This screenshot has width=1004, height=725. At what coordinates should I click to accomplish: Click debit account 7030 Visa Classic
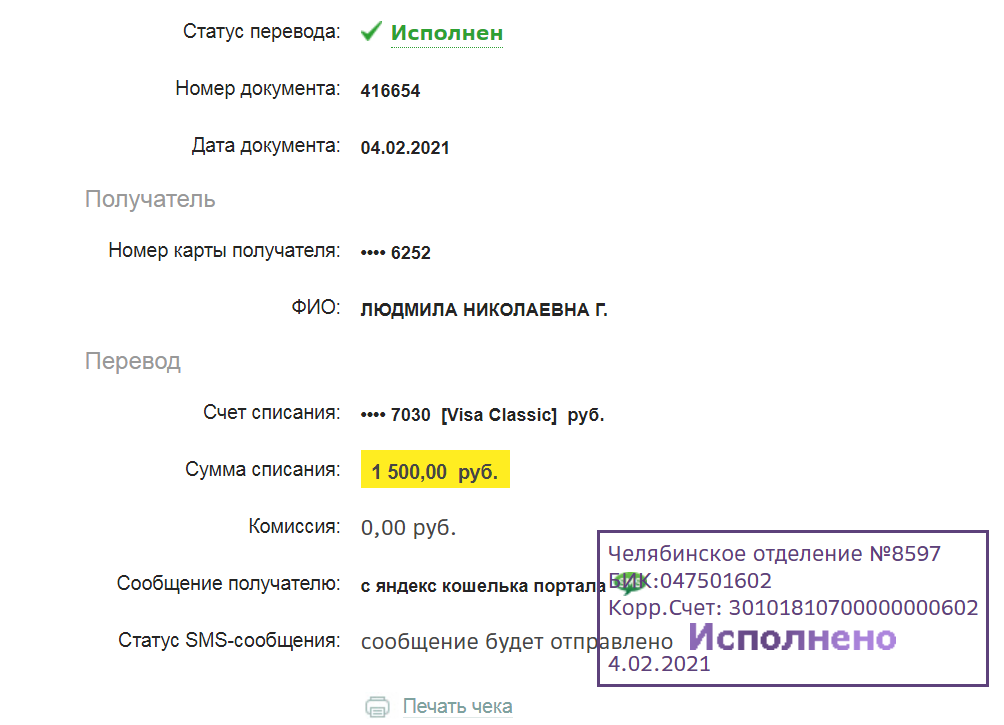pyautogui.click(x=482, y=415)
